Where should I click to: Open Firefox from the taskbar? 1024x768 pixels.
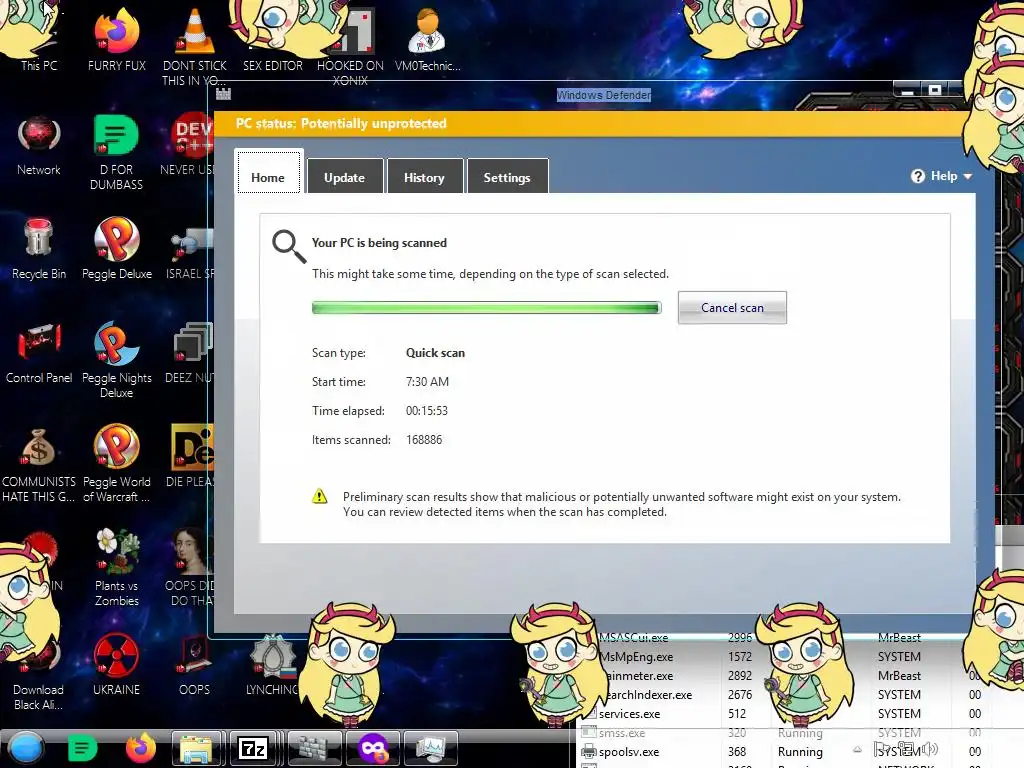click(140, 748)
